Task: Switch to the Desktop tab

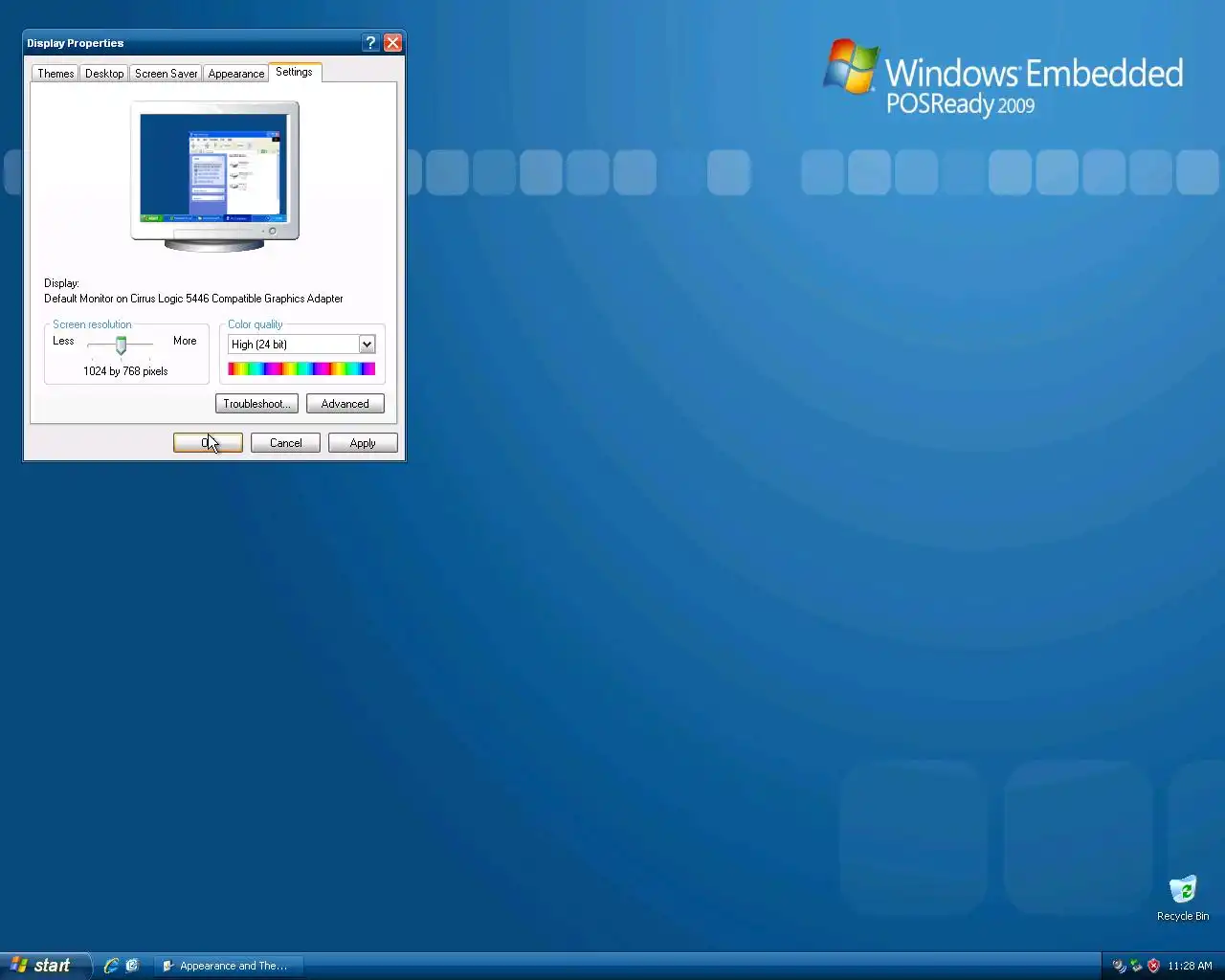Action: [x=104, y=74]
